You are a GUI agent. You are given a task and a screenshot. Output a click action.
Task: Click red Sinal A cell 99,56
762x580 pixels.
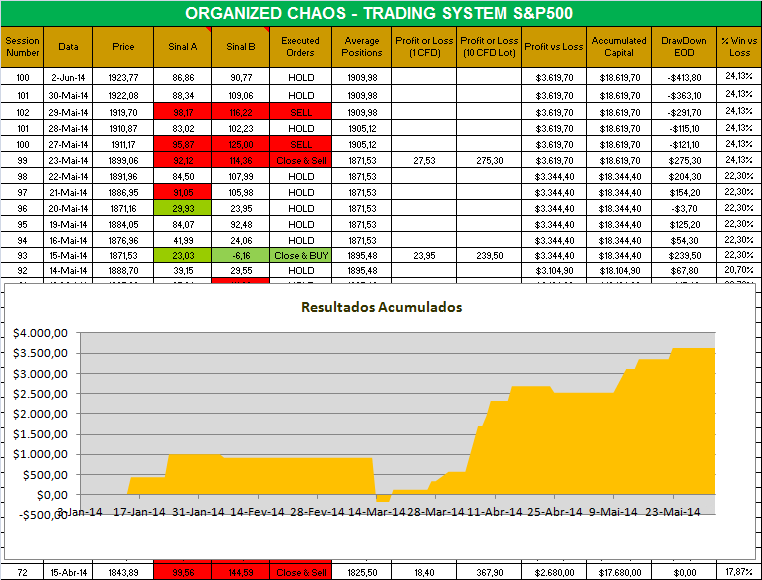click(x=183, y=572)
